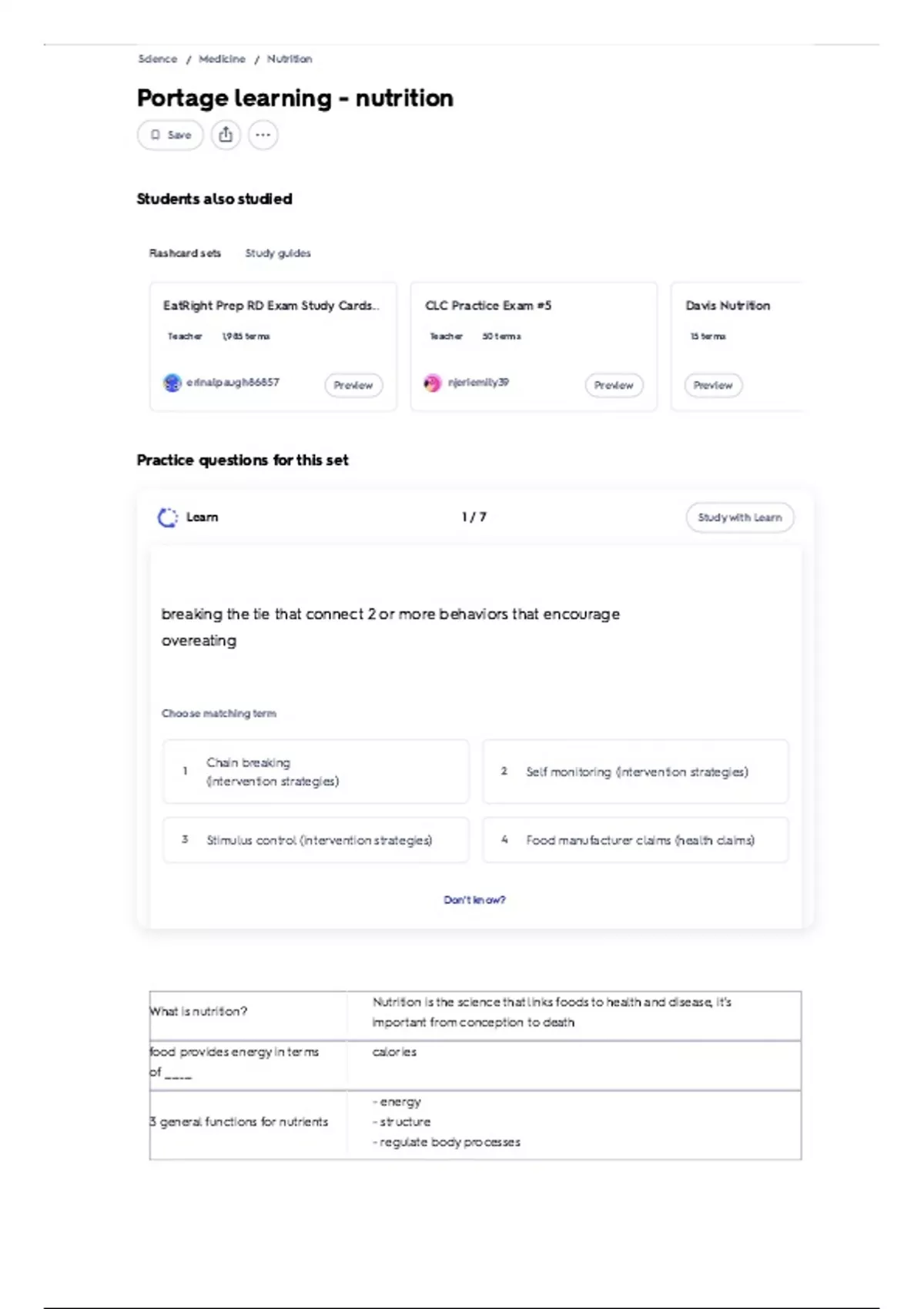Open the Nutrition breadcrumb link
Viewport: 924px width, 1309px height.
[290, 59]
